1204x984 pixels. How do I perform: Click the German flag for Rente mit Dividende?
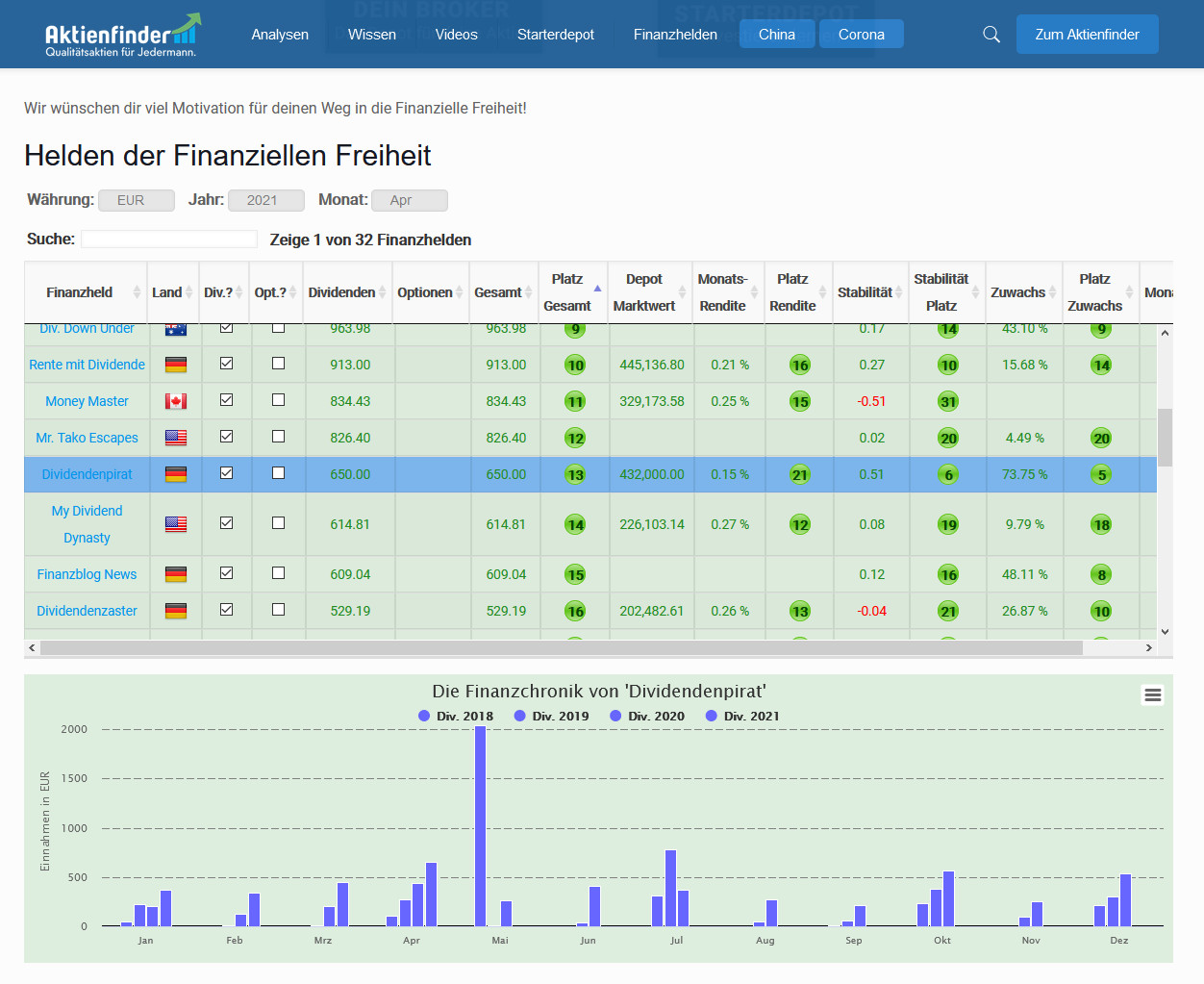[176, 365]
